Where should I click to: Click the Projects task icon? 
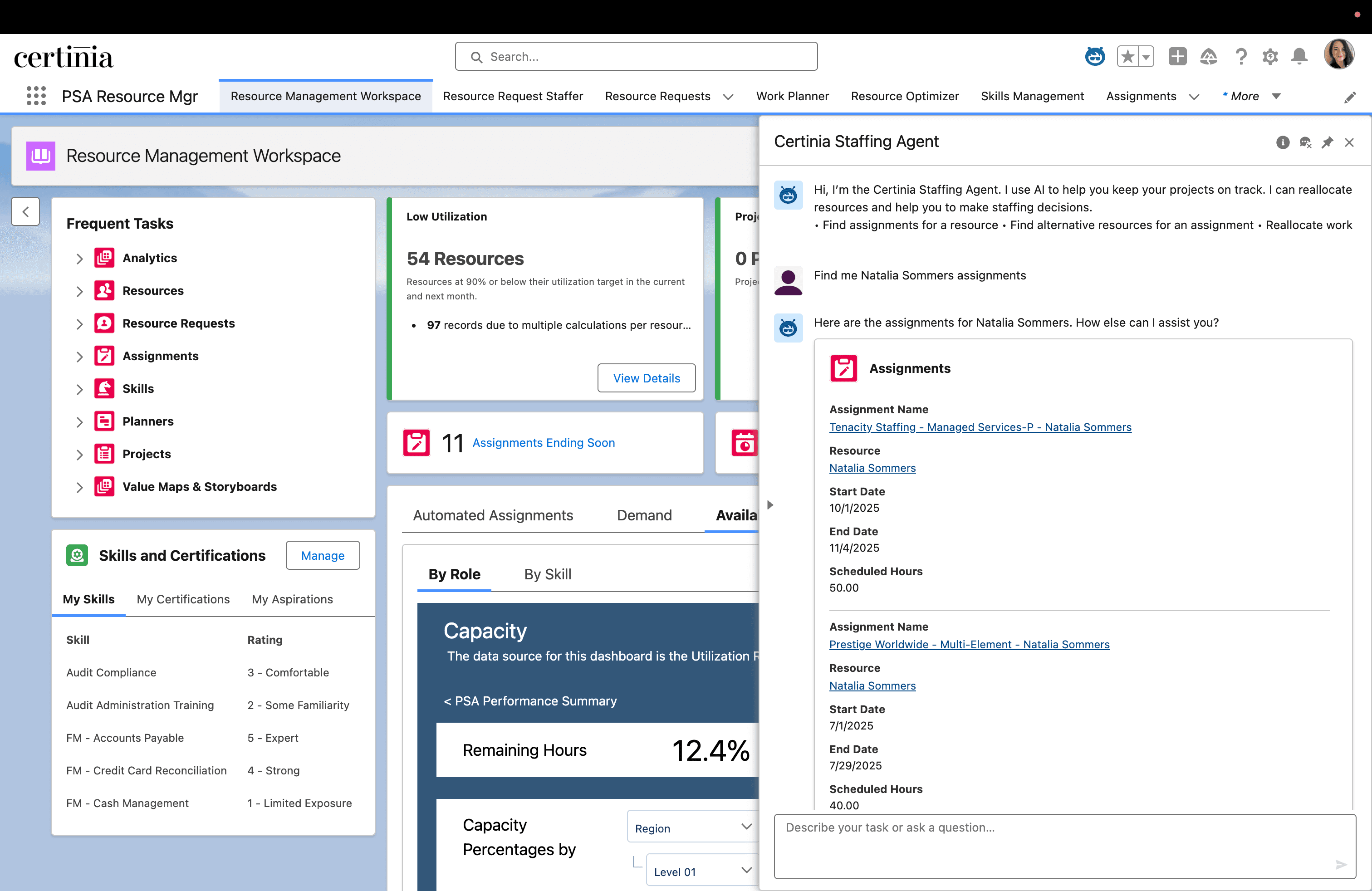tap(104, 454)
